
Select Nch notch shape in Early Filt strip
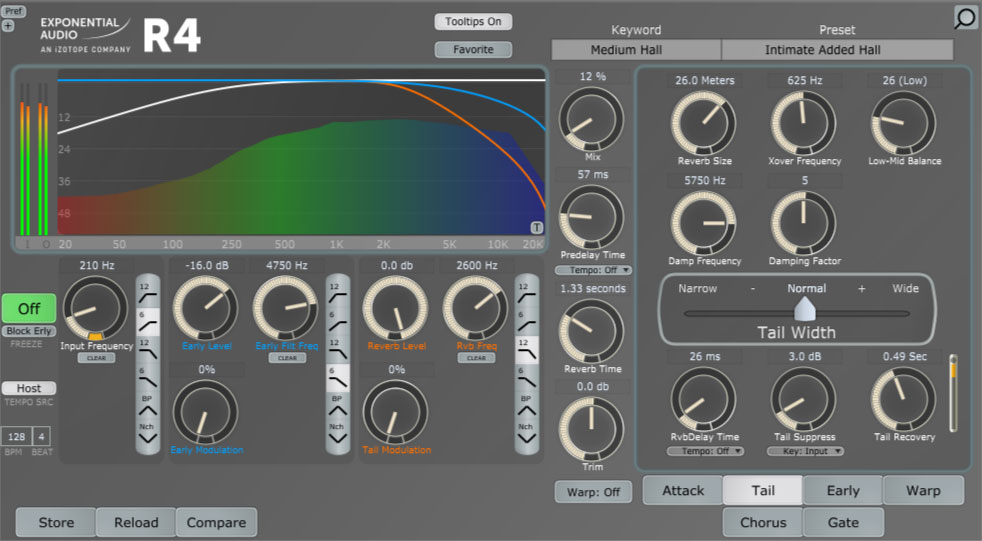pyautogui.click(x=338, y=435)
